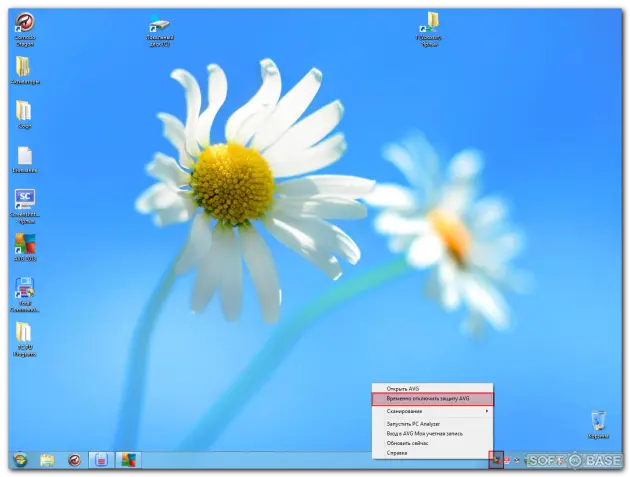
Task: Select the blank document file on desktop
Action: [24, 155]
